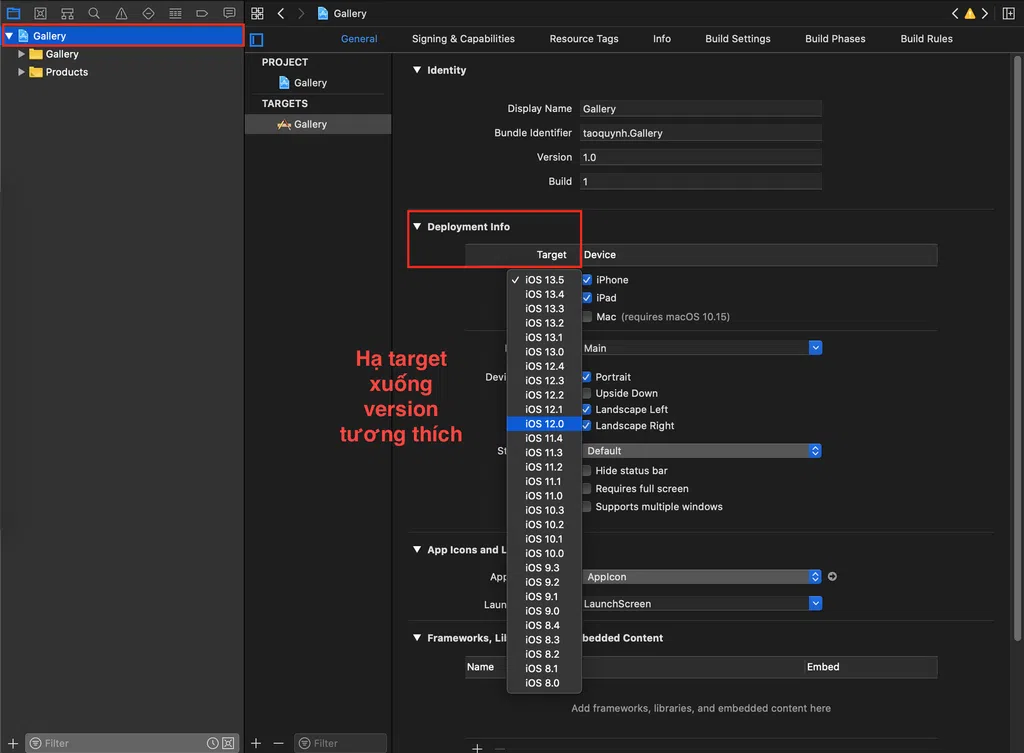The height and width of the screenshot is (753, 1024).
Task: Enable Hide status bar
Action: click(586, 471)
